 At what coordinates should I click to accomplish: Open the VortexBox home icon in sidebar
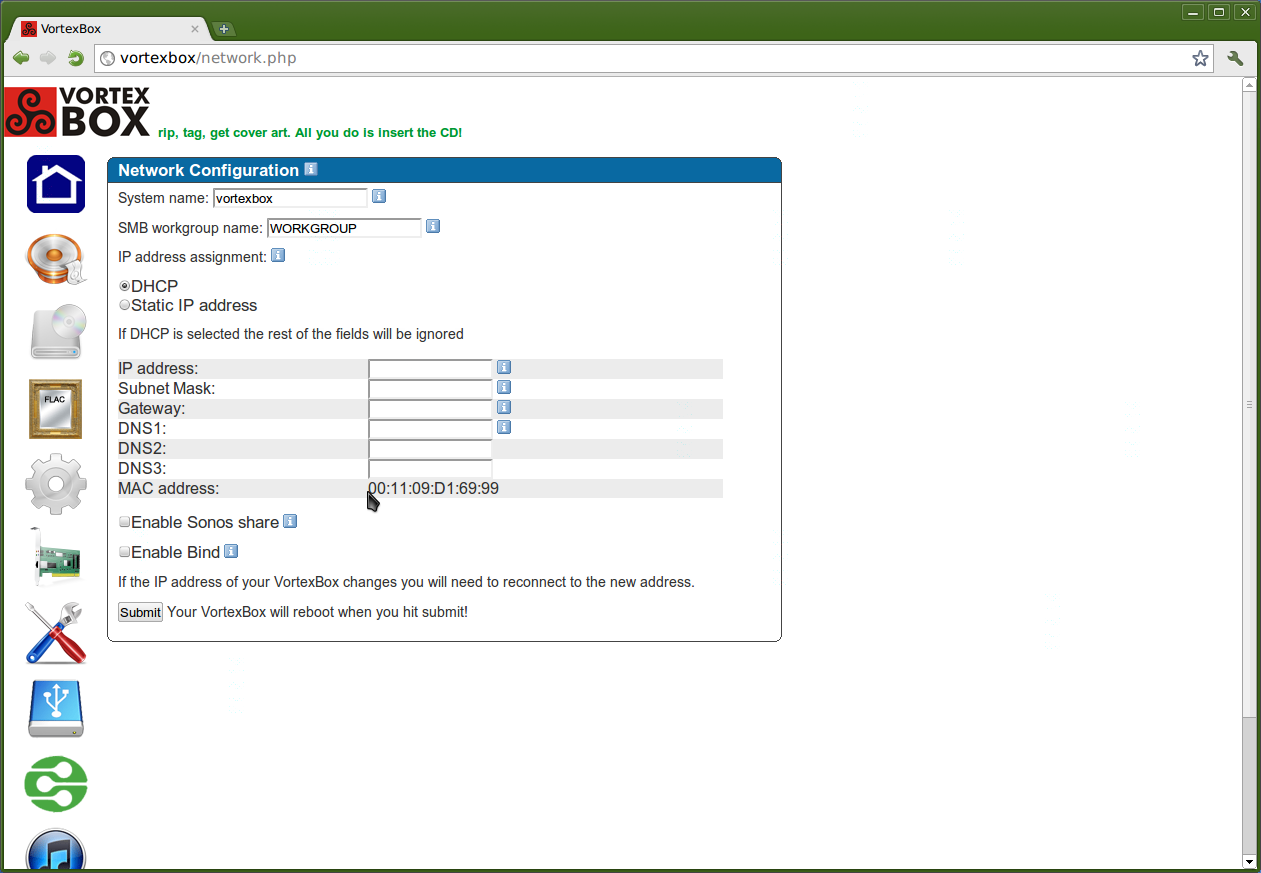pos(56,184)
